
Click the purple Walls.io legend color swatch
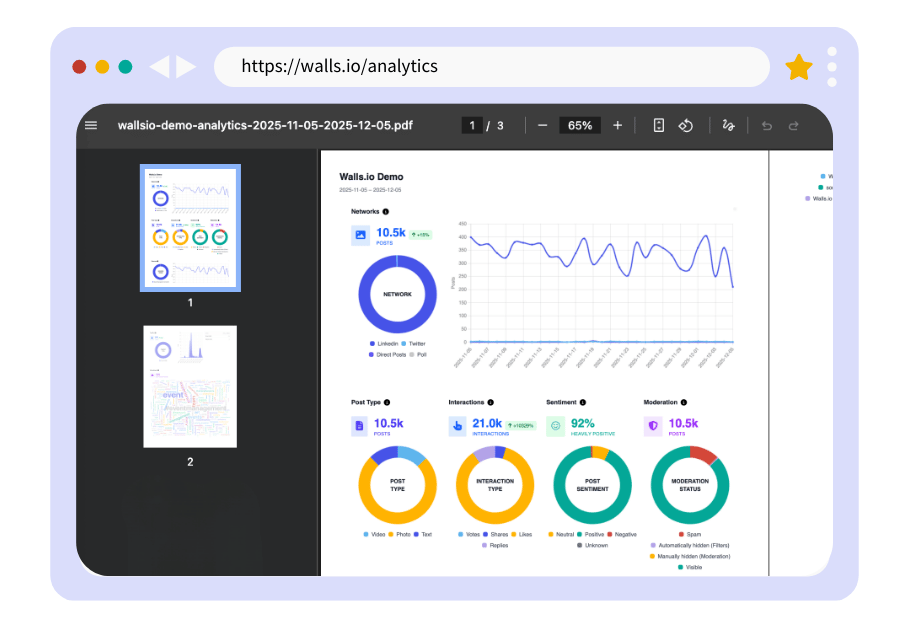pyautogui.click(x=807, y=198)
